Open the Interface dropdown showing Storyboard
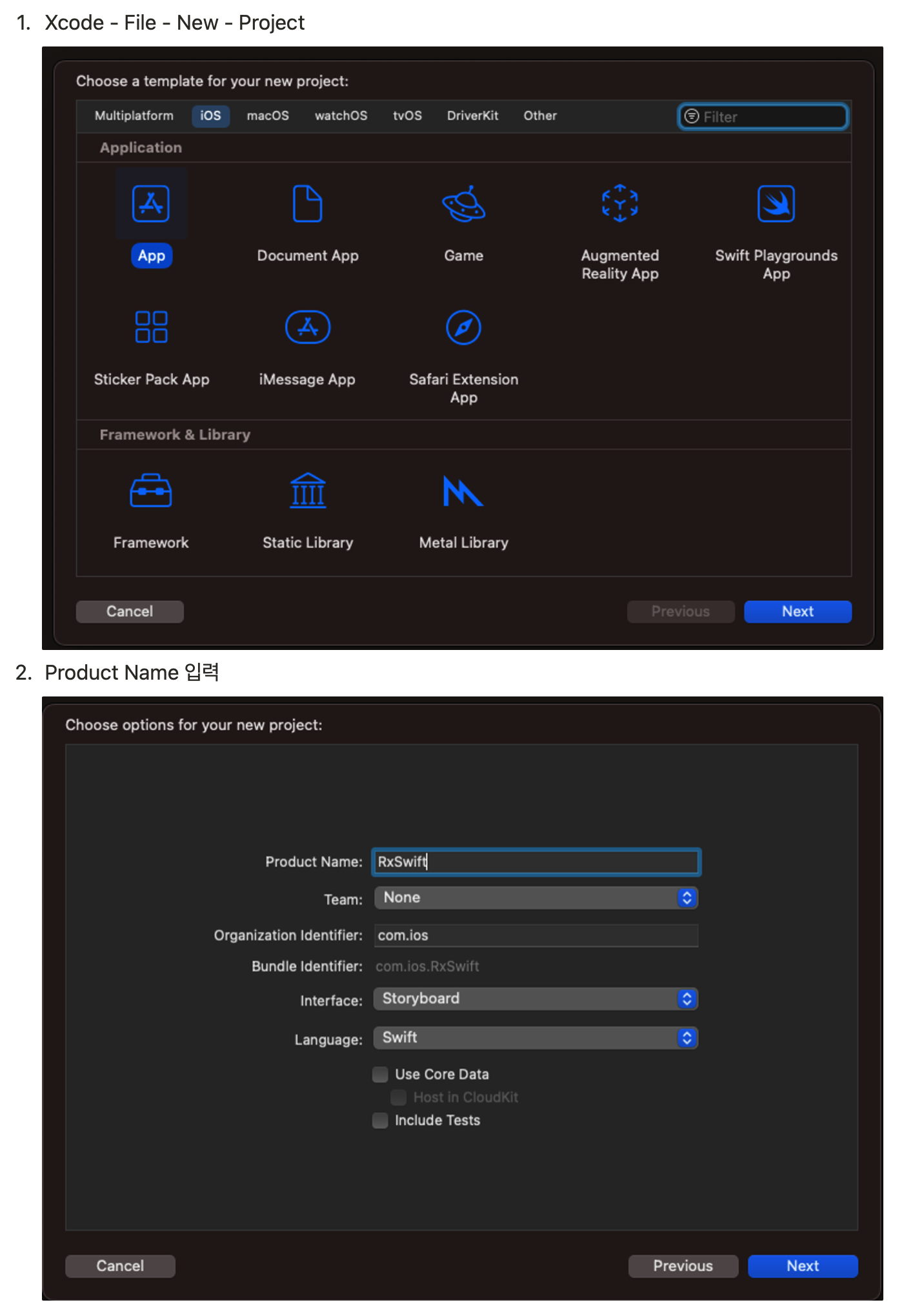The width and height of the screenshot is (924, 1309). coord(536,999)
